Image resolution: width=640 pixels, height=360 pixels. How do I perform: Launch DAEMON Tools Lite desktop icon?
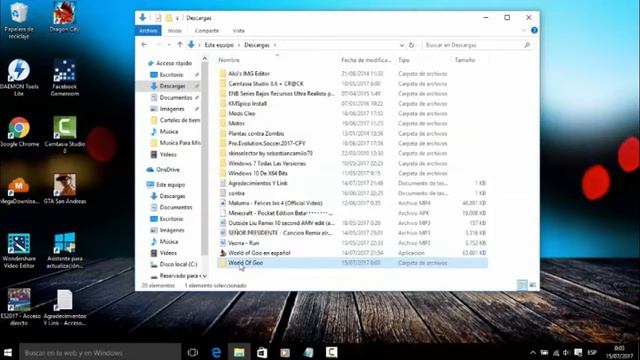pos(18,78)
